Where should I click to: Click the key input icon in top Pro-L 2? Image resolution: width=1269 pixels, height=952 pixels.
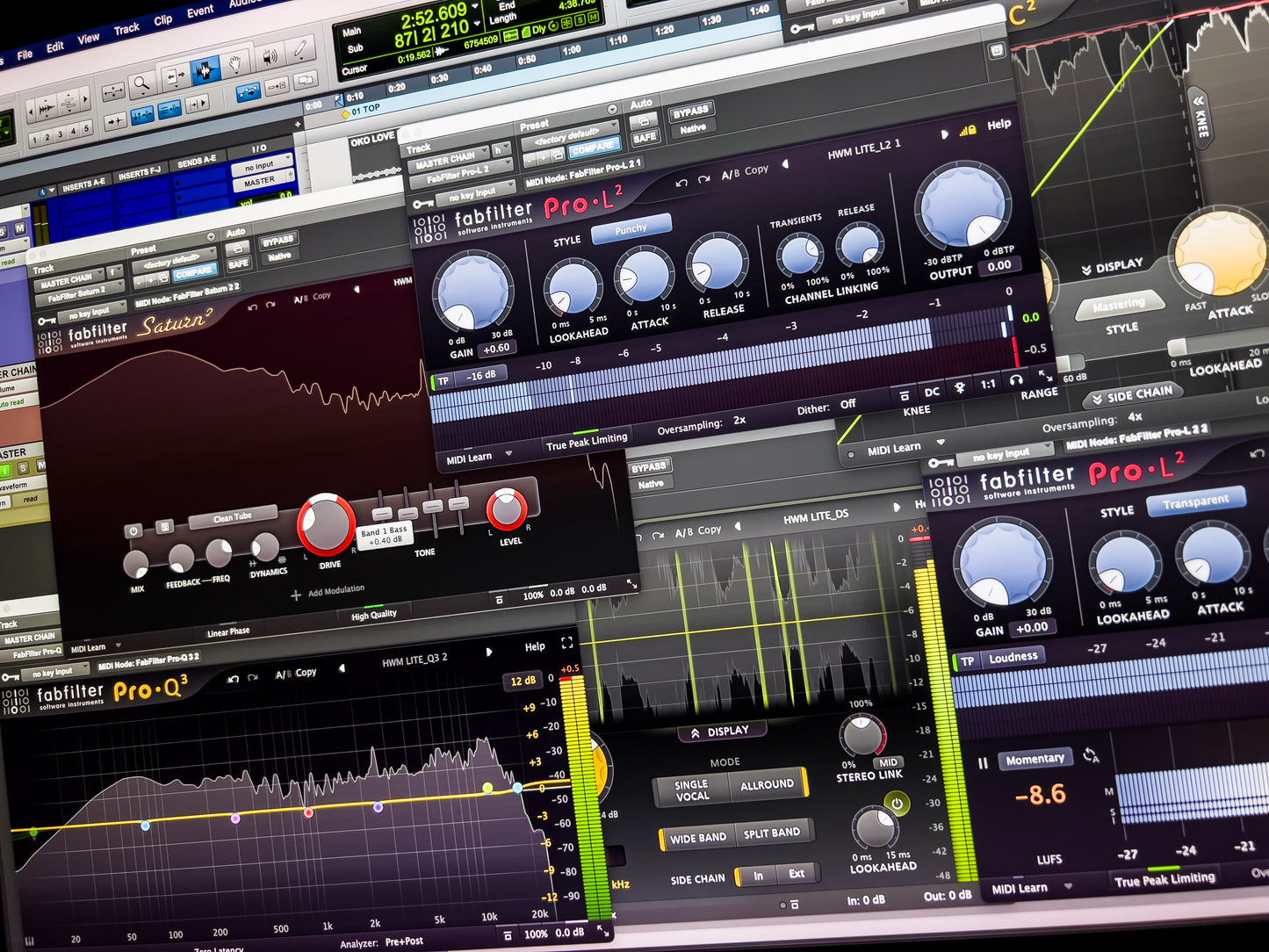click(x=423, y=205)
